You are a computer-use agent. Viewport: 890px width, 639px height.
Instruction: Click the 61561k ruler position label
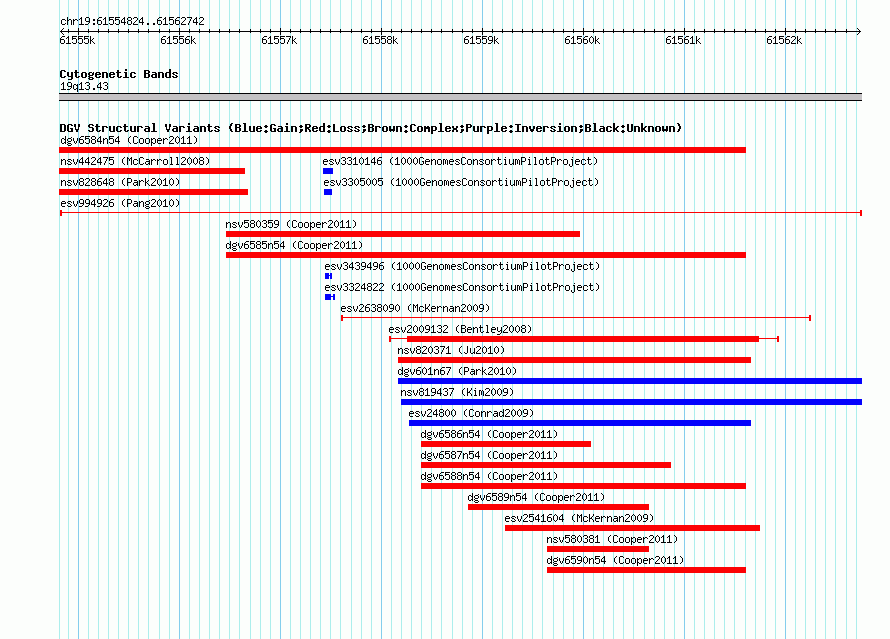pyautogui.click(x=683, y=40)
